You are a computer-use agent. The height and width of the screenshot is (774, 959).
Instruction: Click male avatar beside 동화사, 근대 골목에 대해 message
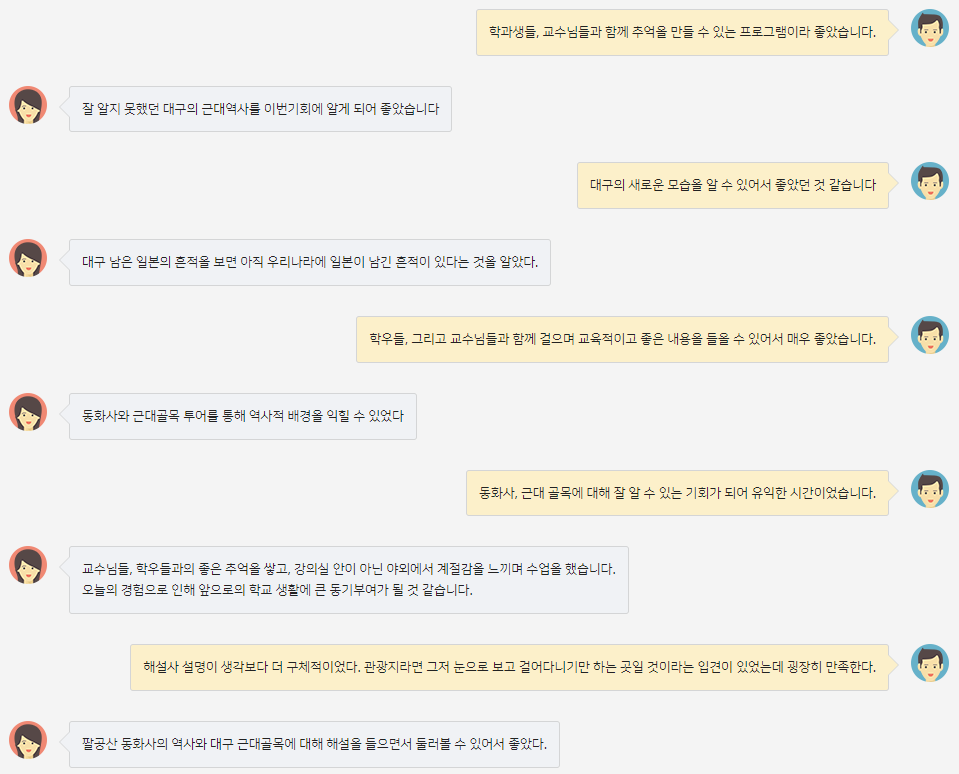click(930, 489)
